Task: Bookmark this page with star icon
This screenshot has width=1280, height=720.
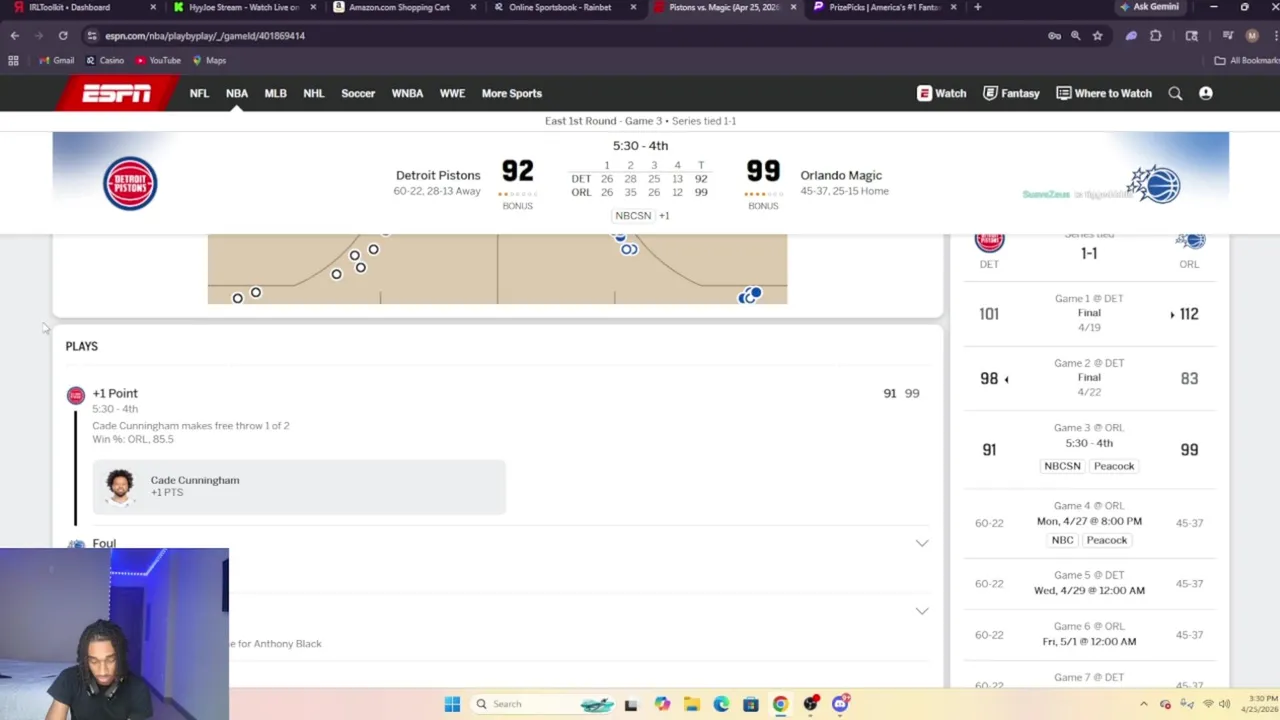Action: pos(1098,36)
